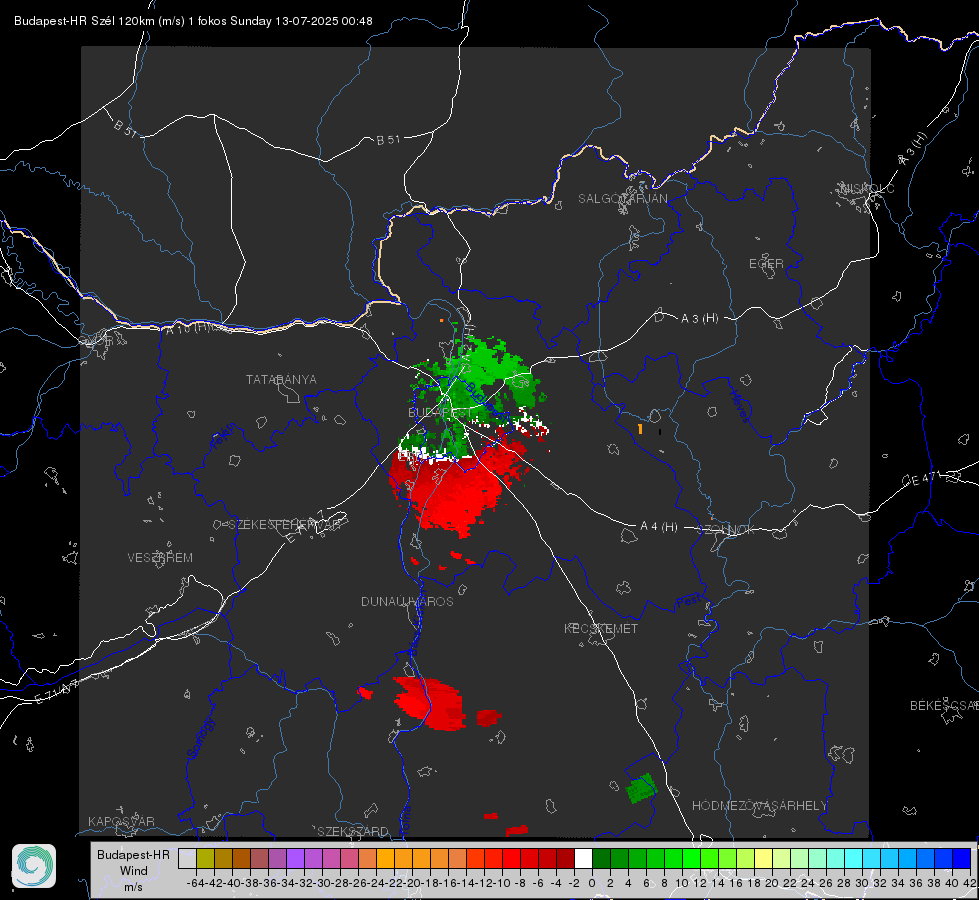Click the small green echo near HODMEZOVASARHELY
Screen dimensions: 979x900
coord(641,788)
